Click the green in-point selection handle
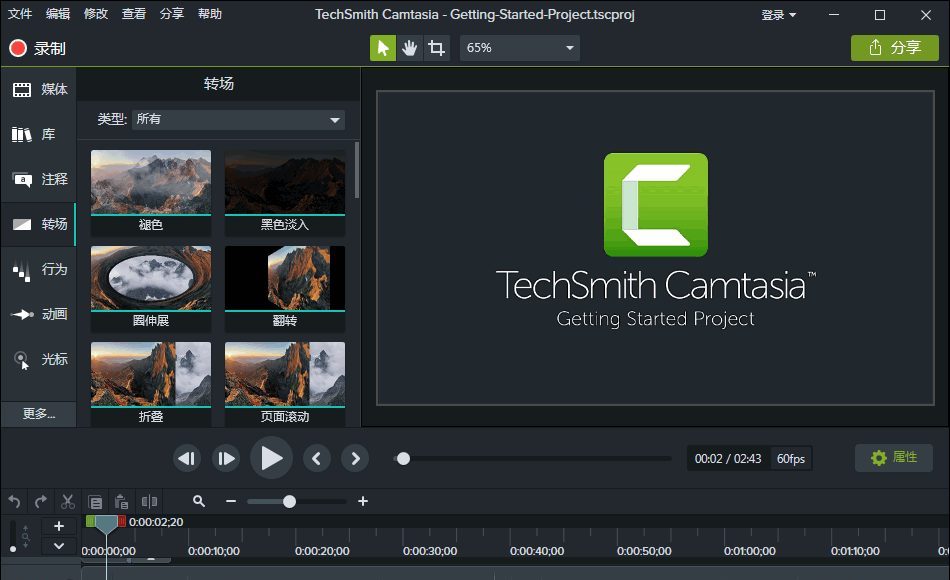This screenshot has width=950, height=580. (90, 521)
